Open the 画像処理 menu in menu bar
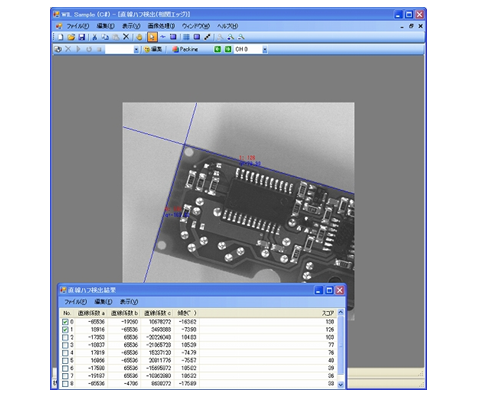This screenshot has width=477, height=398. pyautogui.click(x=161, y=26)
